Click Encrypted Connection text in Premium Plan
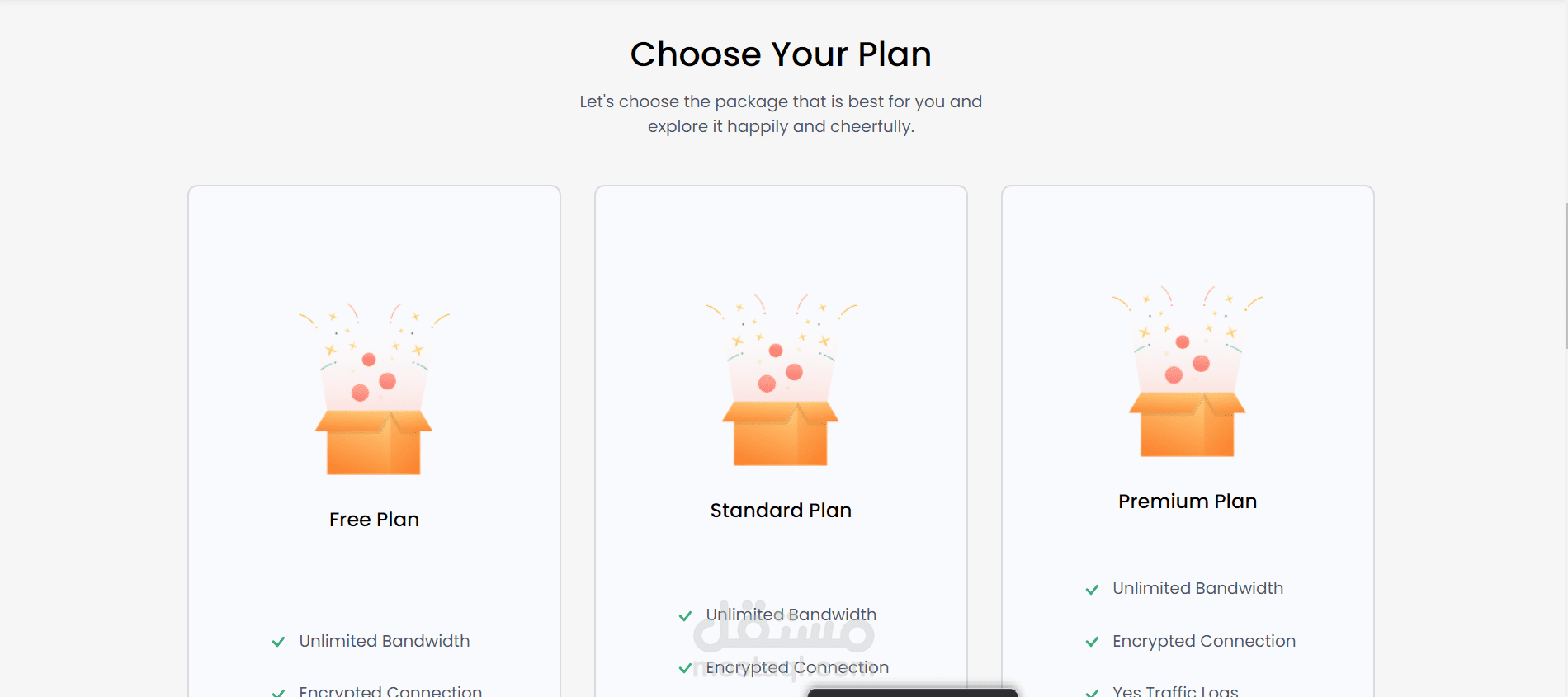Viewport: 1568px width, 697px height. [1204, 641]
